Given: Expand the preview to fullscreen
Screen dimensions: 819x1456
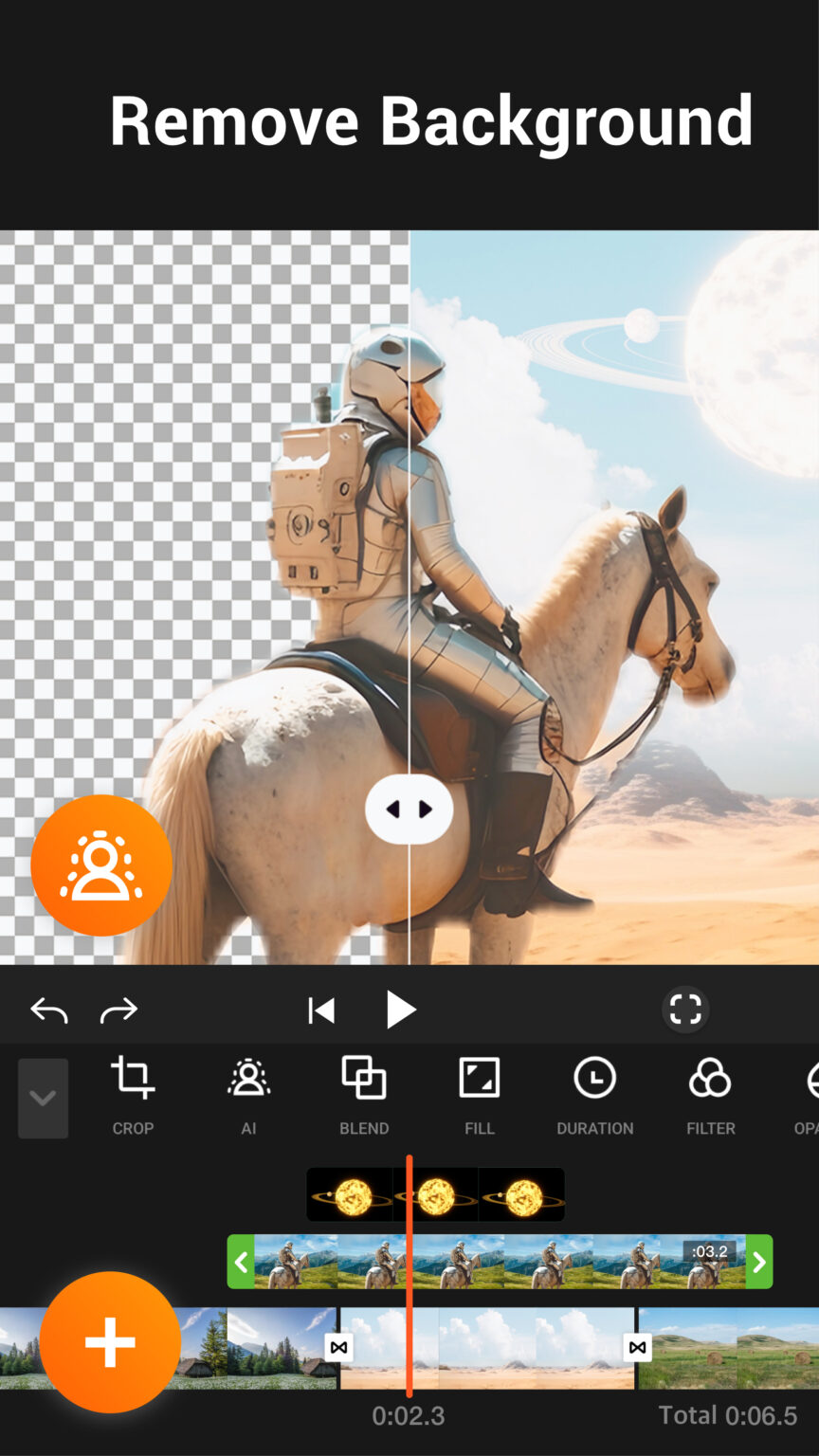Looking at the screenshot, I should (x=684, y=1009).
